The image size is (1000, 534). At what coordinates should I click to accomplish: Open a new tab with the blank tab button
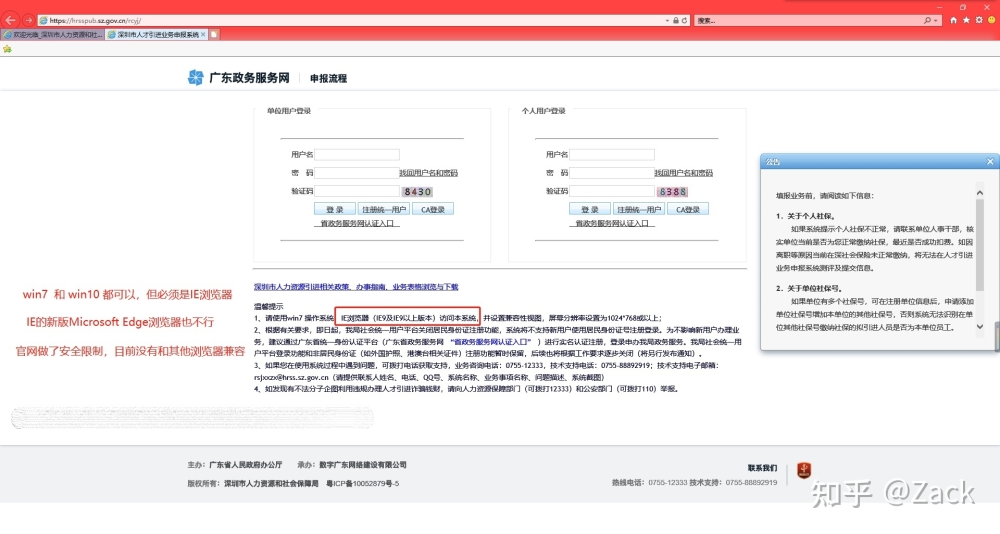tap(214, 34)
